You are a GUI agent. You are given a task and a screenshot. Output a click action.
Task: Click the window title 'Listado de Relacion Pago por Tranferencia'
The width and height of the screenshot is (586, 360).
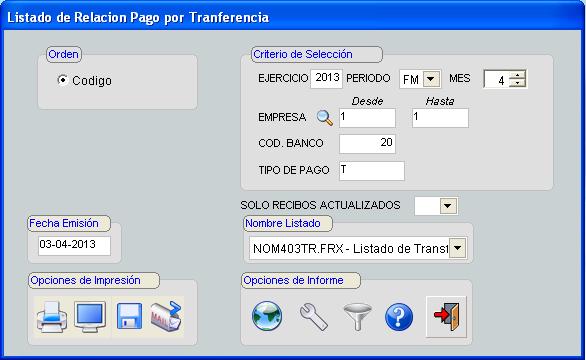point(138,18)
